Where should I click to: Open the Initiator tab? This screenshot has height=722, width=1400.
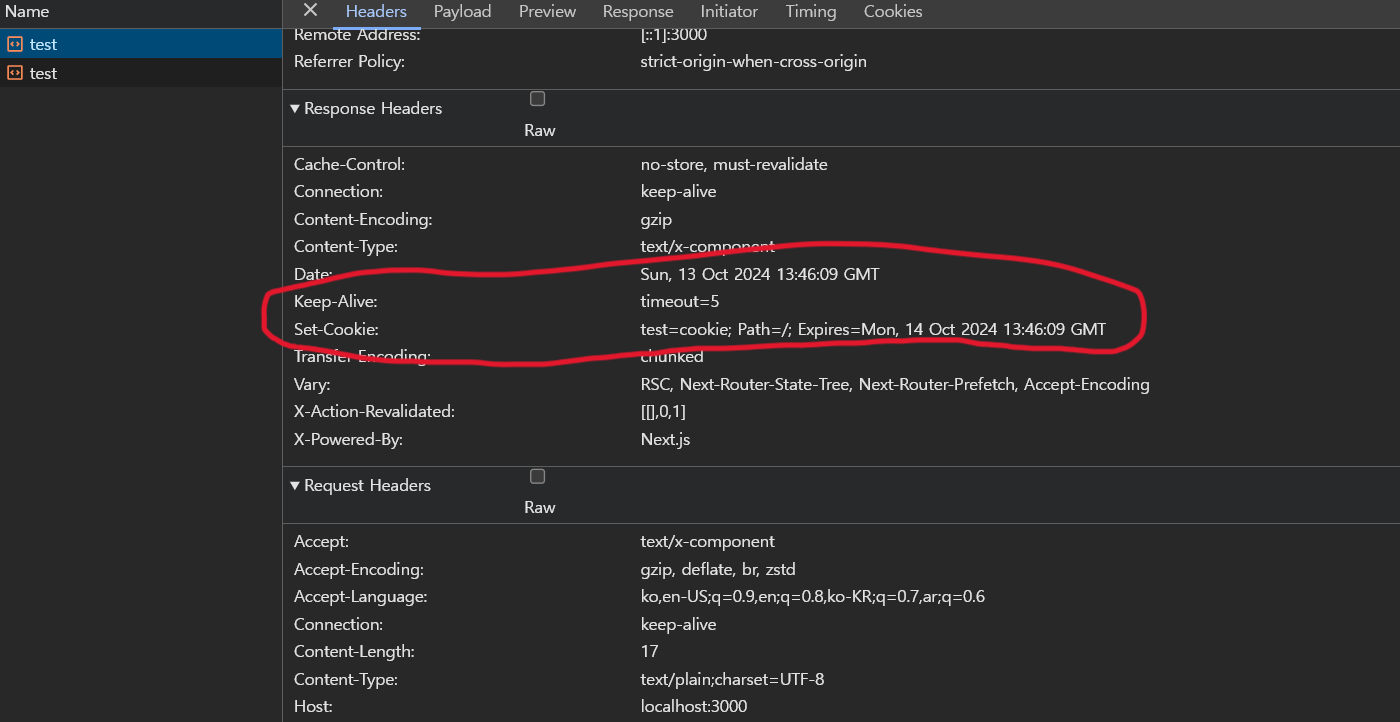coord(728,12)
